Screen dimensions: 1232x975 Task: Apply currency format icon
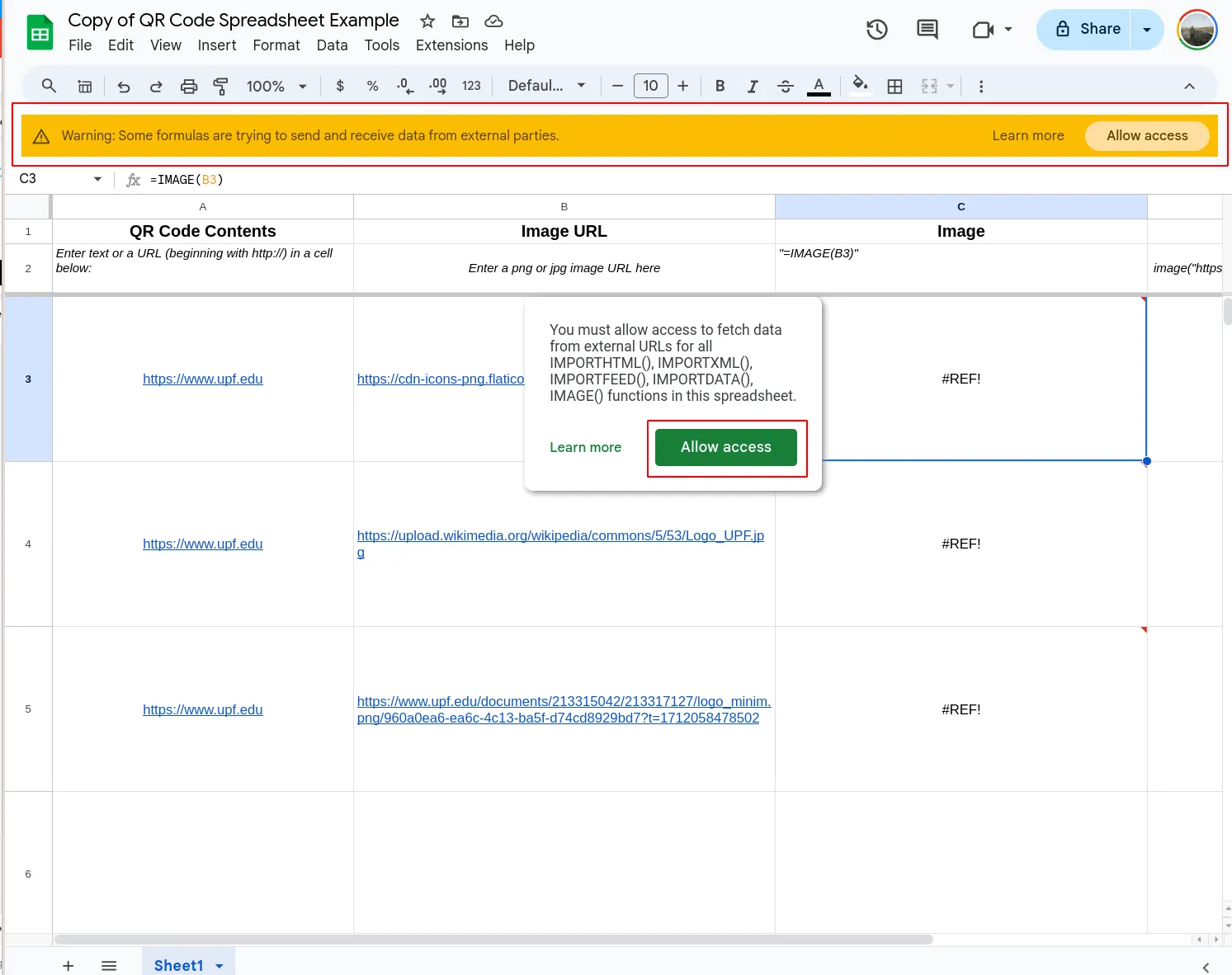[x=339, y=85]
